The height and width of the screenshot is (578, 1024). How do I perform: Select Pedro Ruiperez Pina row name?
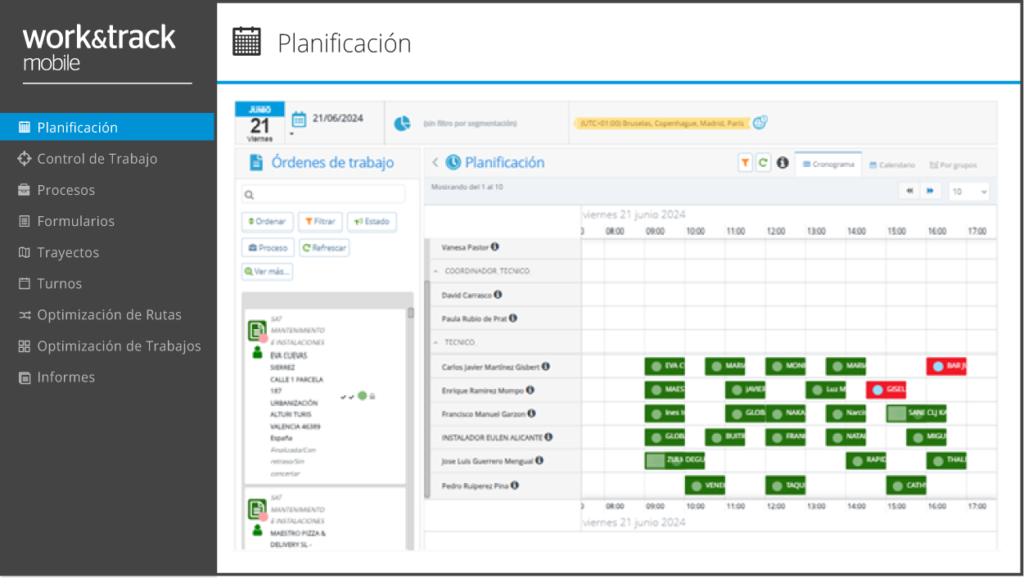(x=475, y=486)
